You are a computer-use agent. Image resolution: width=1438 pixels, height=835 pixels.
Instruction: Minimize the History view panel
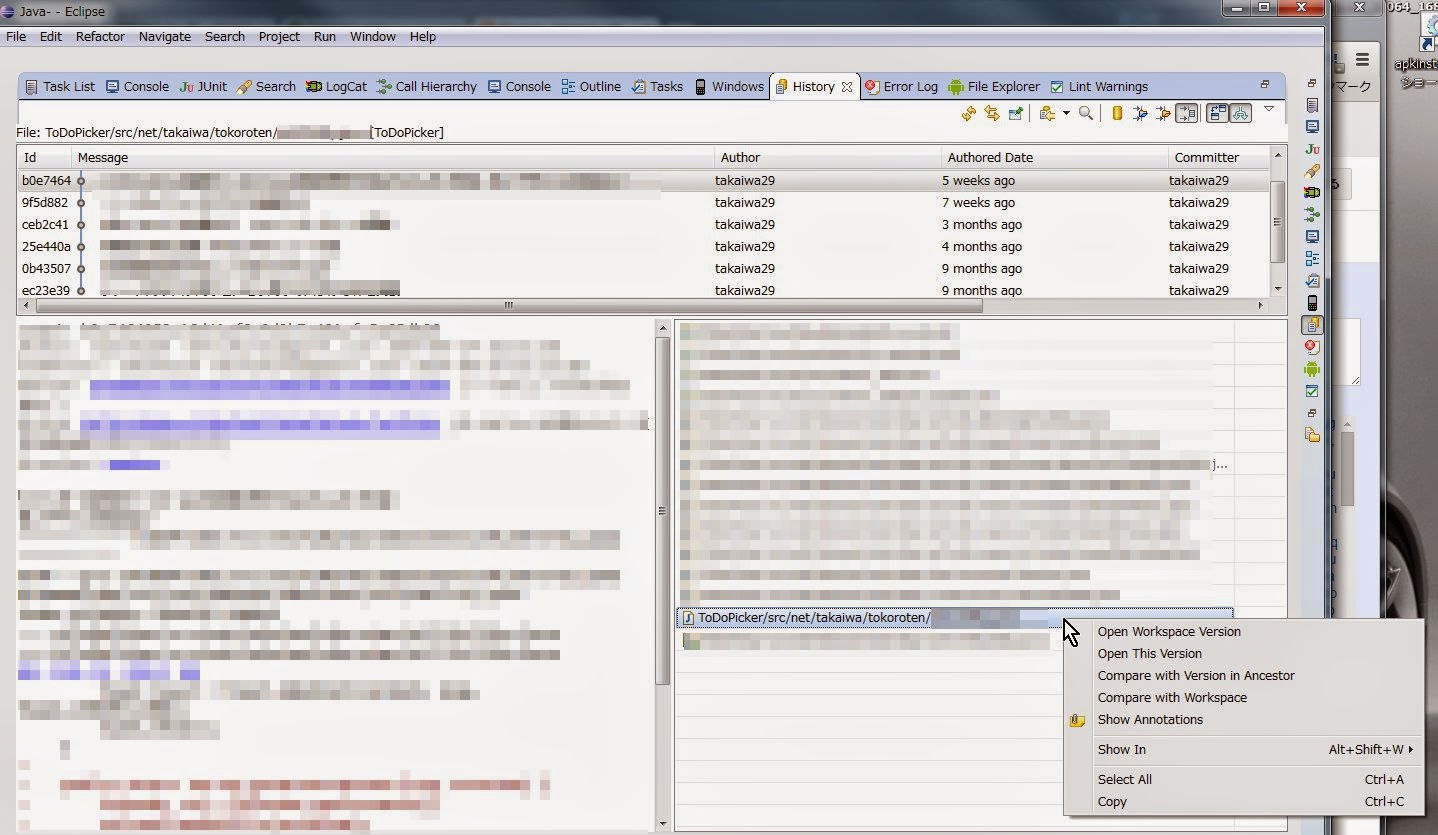pos(1264,85)
